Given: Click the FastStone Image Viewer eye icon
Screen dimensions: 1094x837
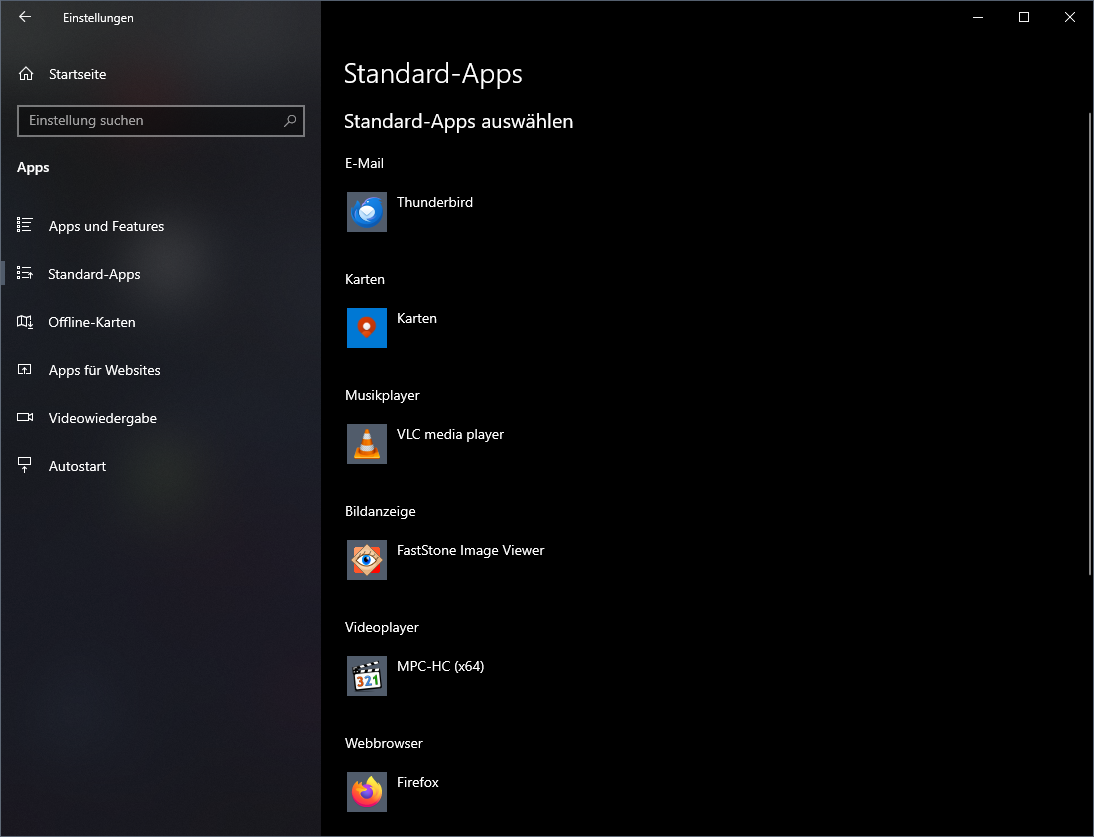Looking at the screenshot, I should pyautogui.click(x=367, y=559).
